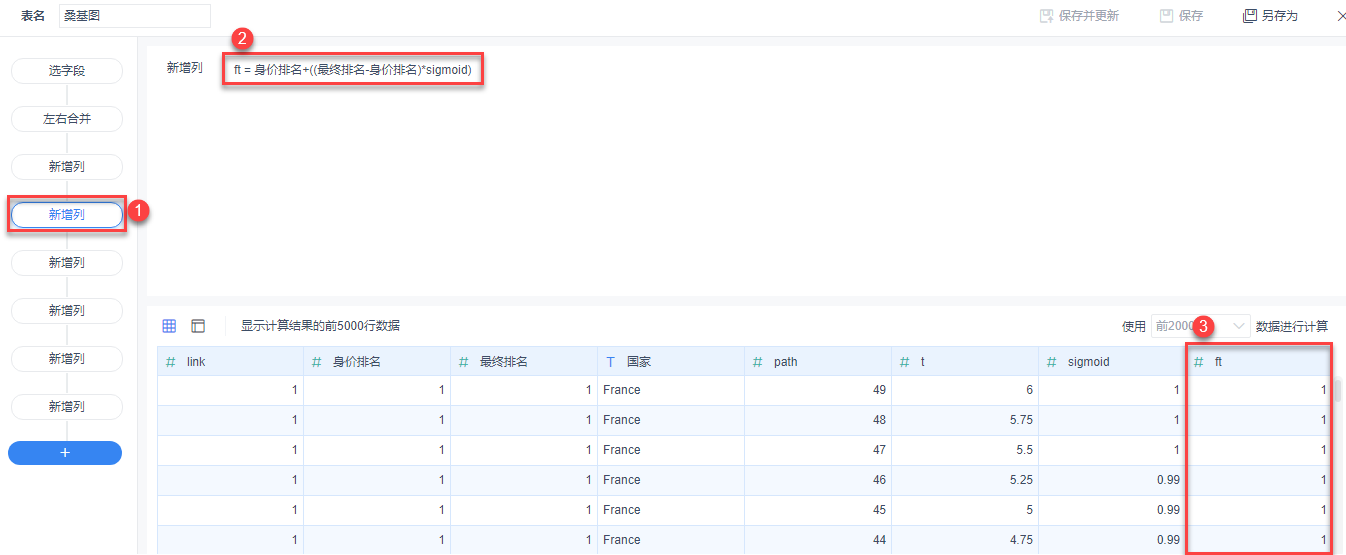Select the path cell with value 47
The image size is (1346, 555).
tap(818, 450)
